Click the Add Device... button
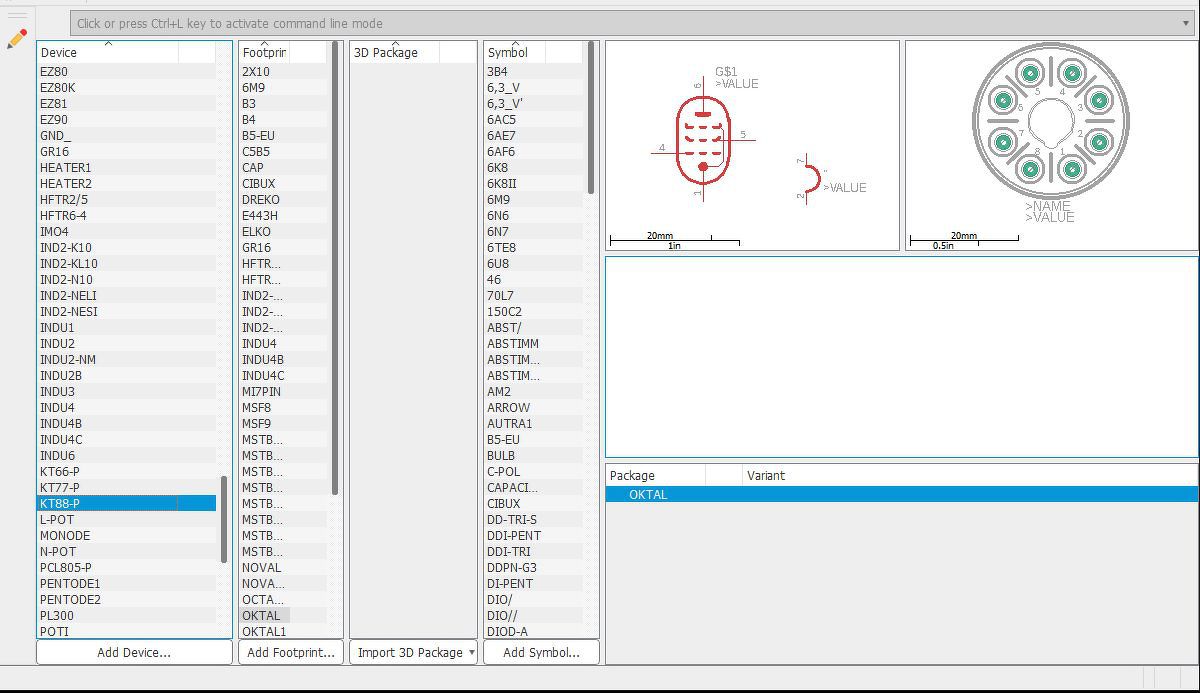The height and width of the screenshot is (693, 1200). [x=134, y=652]
